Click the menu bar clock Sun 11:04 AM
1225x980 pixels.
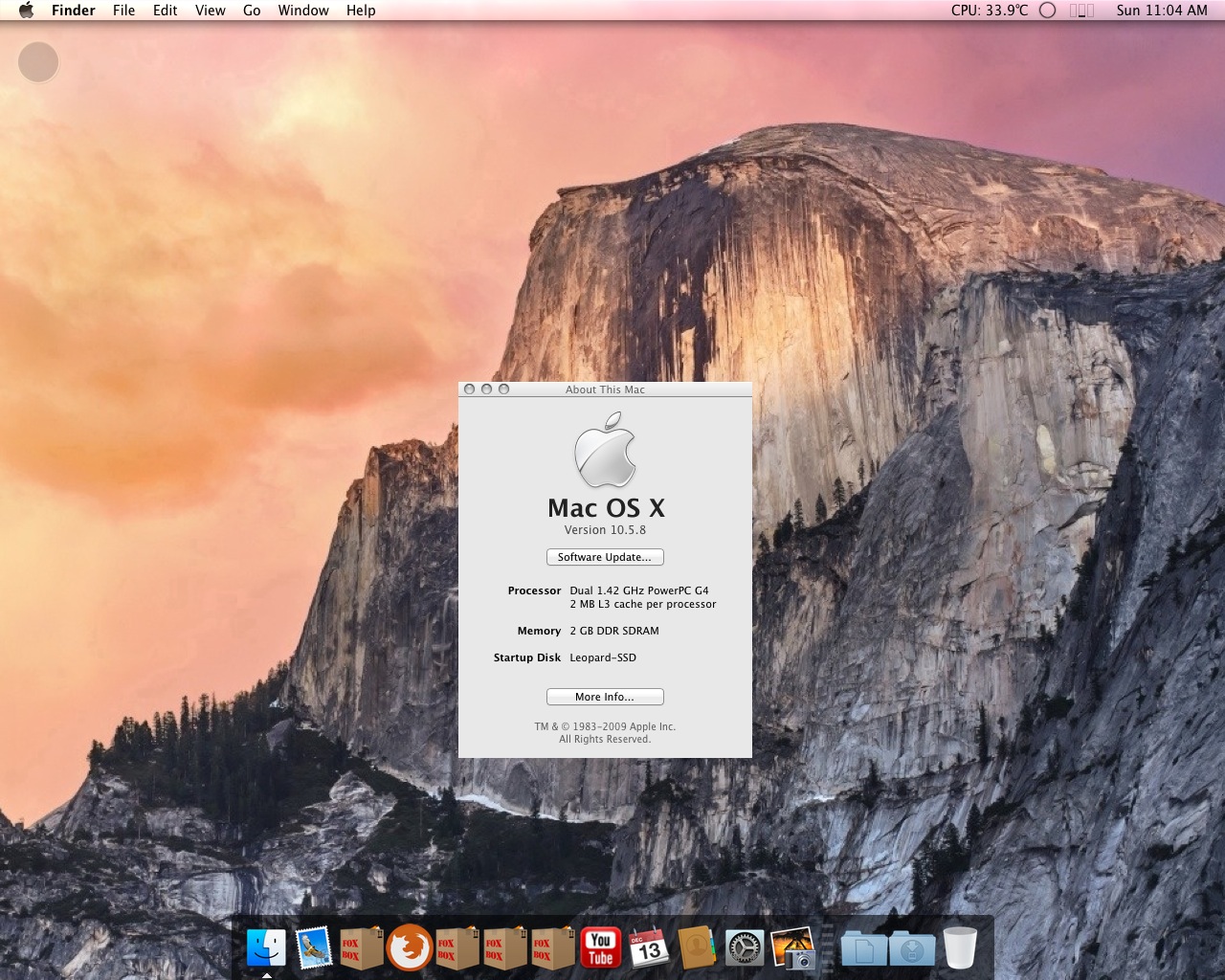[1162, 11]
